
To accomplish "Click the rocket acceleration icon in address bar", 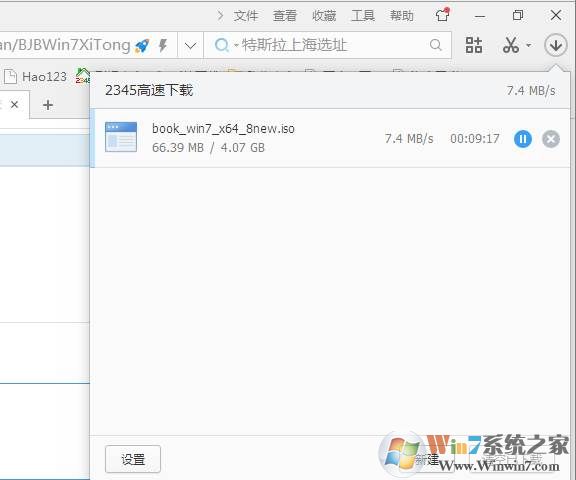I will tap(142, 46).
